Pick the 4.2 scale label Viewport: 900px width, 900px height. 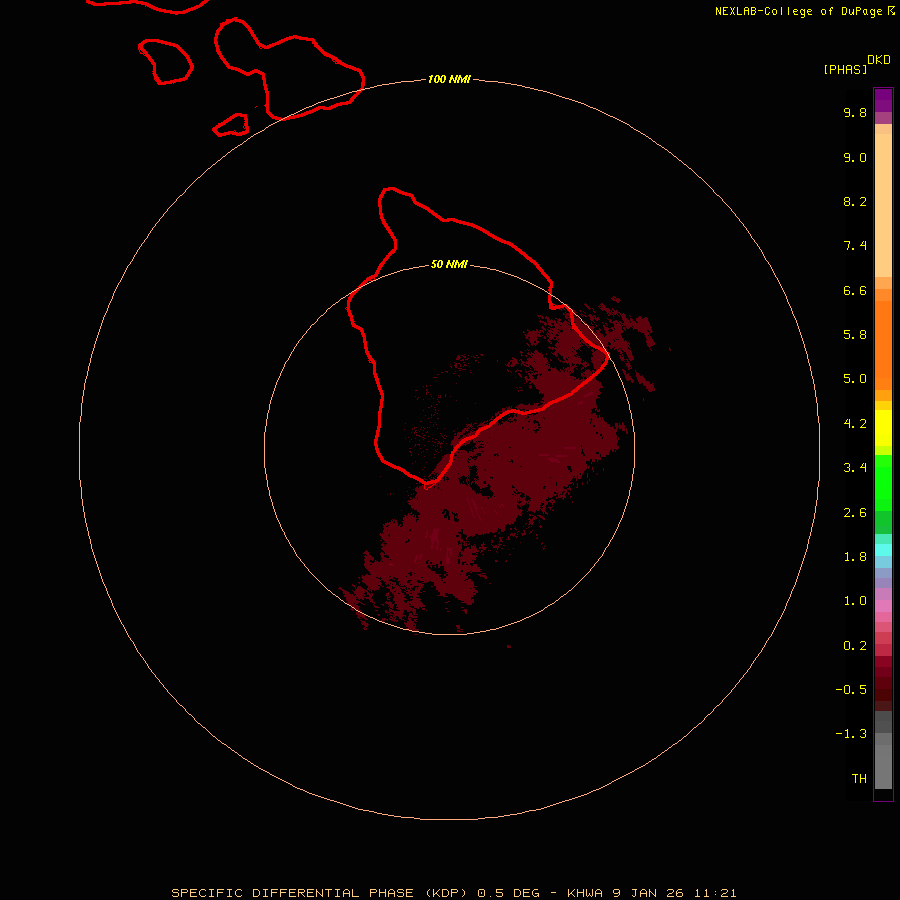point(855,424)
